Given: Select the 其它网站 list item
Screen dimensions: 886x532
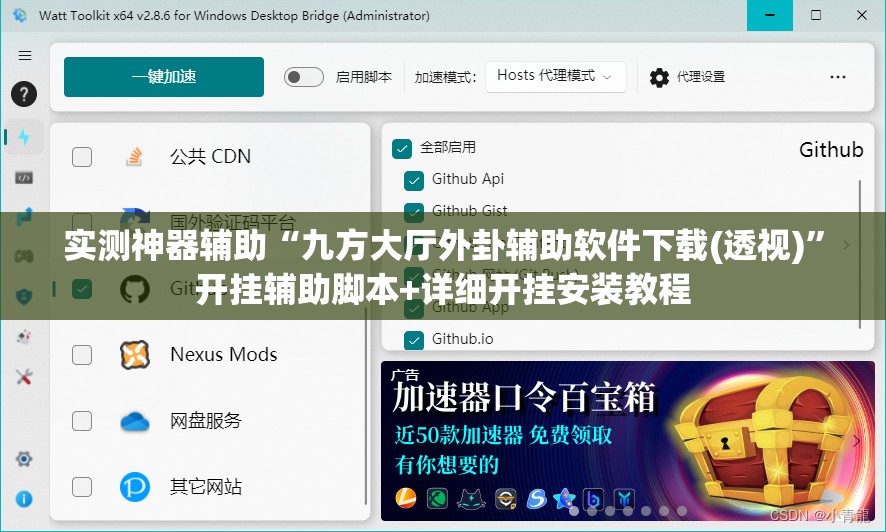Looking at the screenshot, I should pyautogui.click(x=209, y=487).
